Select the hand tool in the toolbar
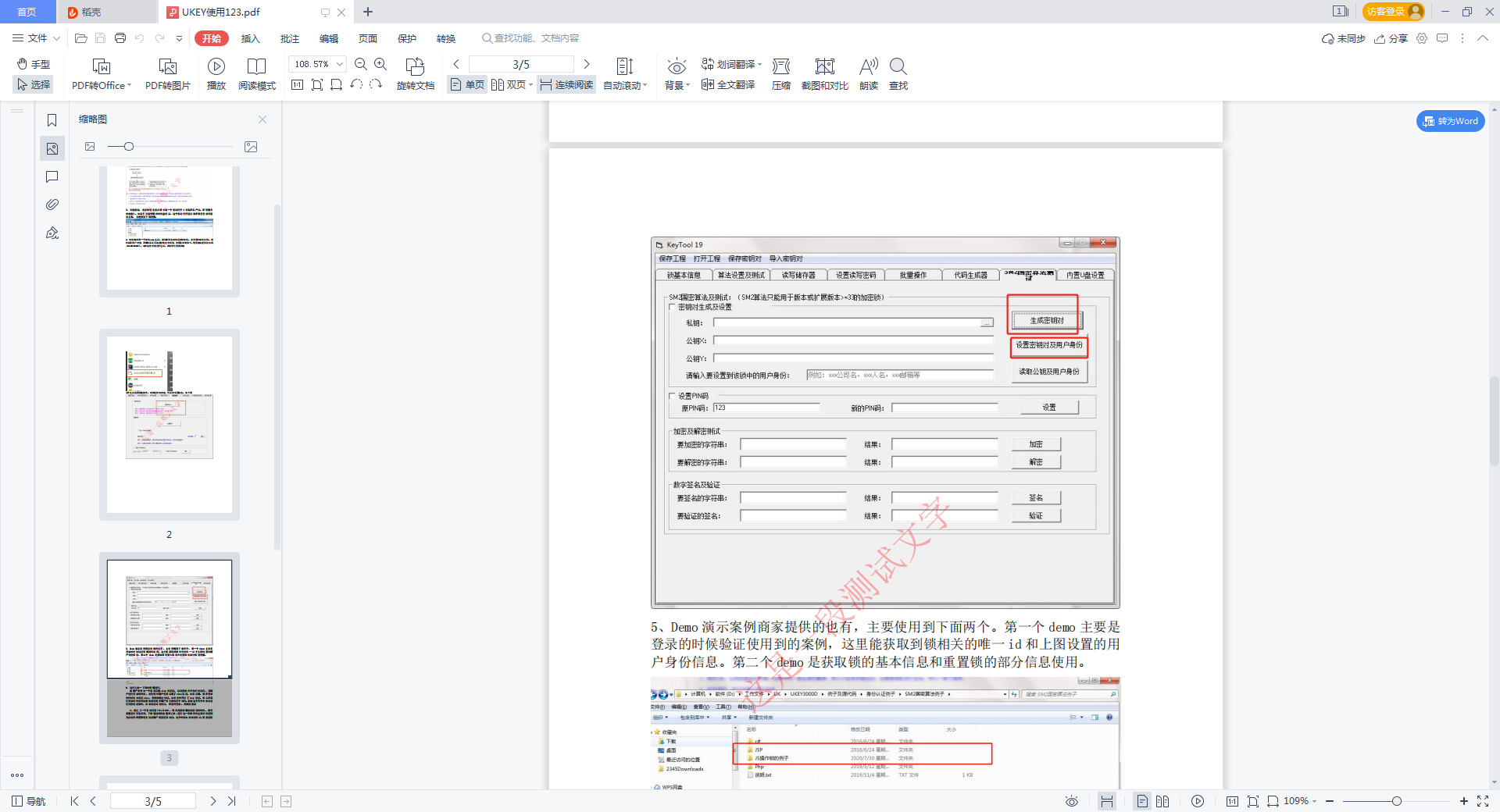 coord(34,64)
